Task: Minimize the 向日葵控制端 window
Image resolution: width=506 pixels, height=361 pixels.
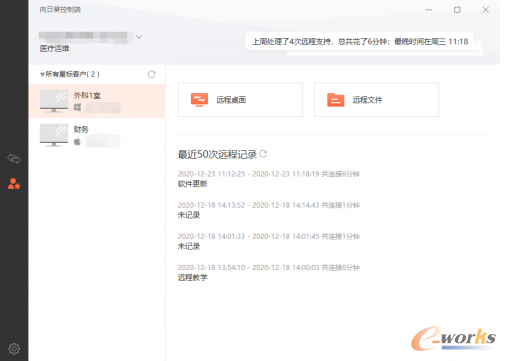Action: tap(429, 10)
